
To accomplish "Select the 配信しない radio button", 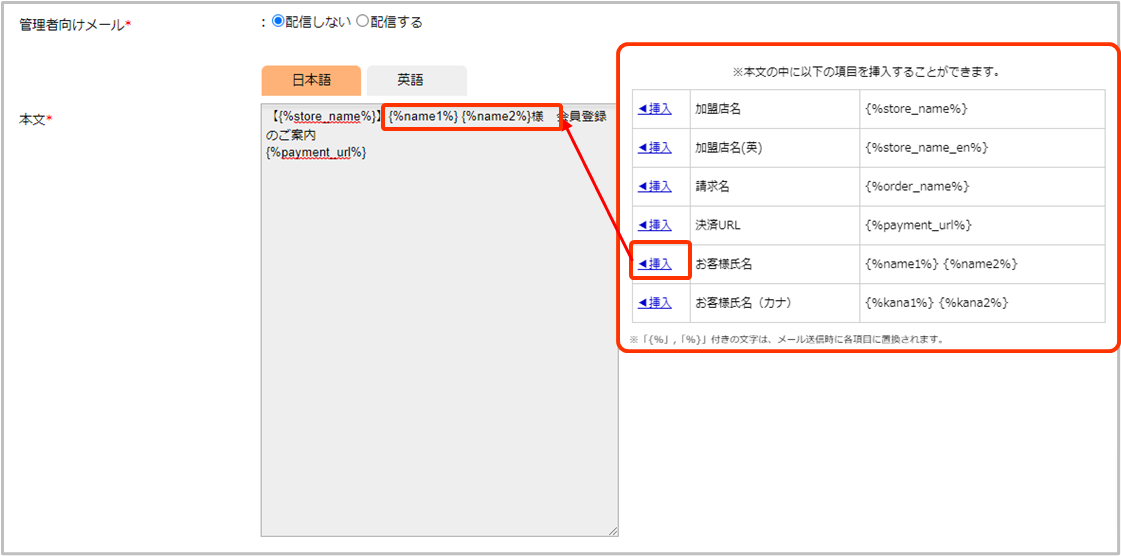I will [279, 22].
